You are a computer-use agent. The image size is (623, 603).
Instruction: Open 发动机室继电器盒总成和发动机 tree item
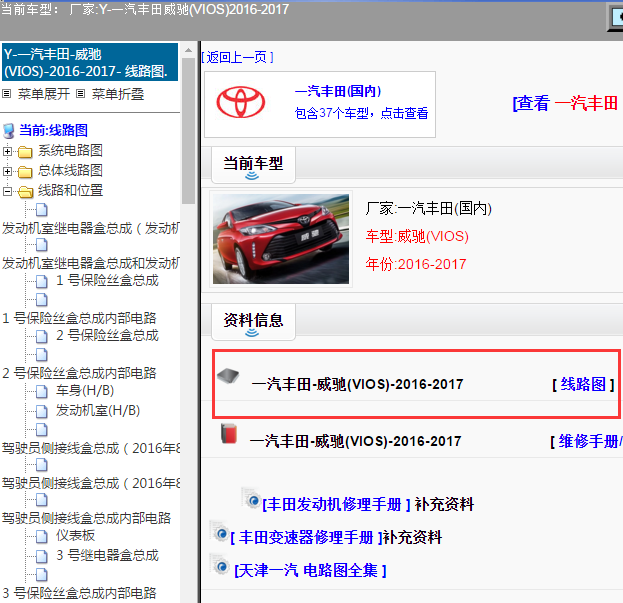(x=91, y=263)
